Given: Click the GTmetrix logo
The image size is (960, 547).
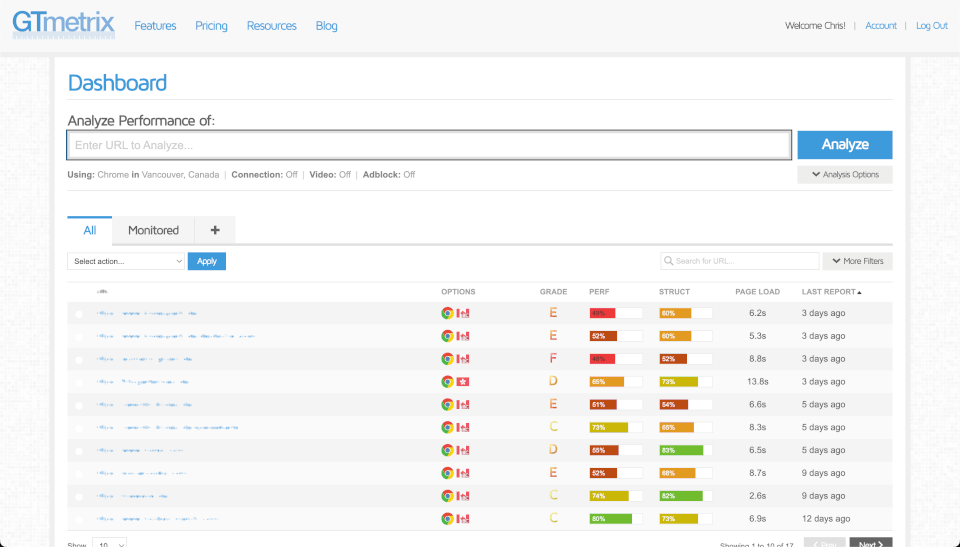Looking at the screenshot, I should (x=64, y=25).
